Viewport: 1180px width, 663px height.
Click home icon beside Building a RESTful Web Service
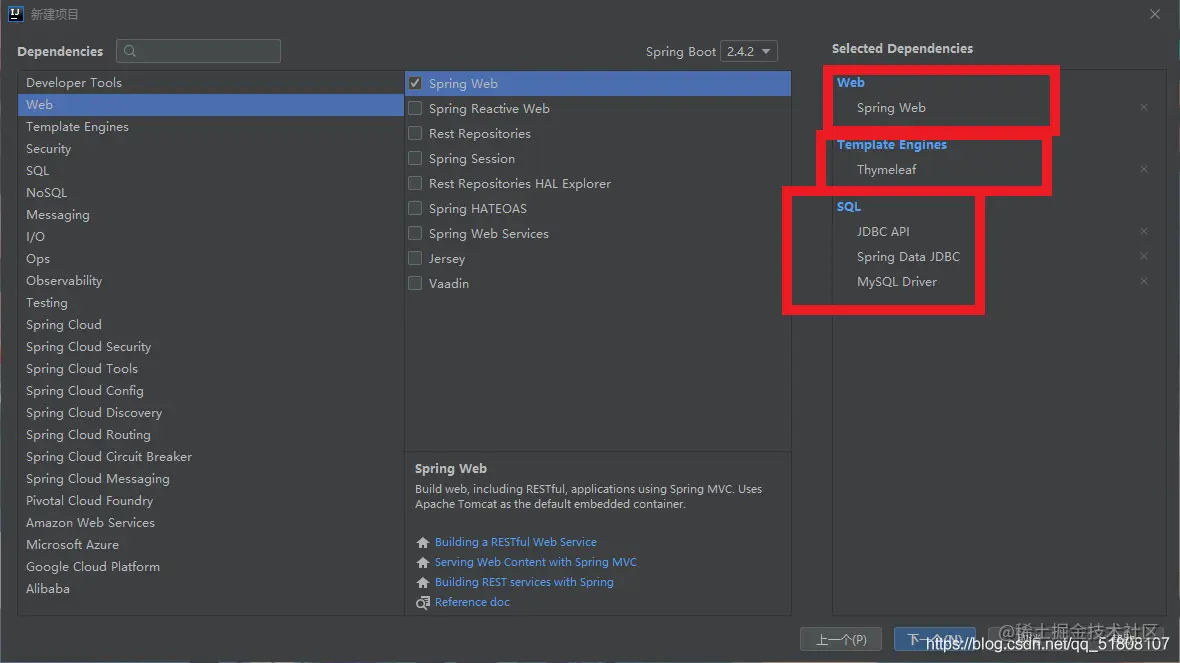click(x=422, y=543)
